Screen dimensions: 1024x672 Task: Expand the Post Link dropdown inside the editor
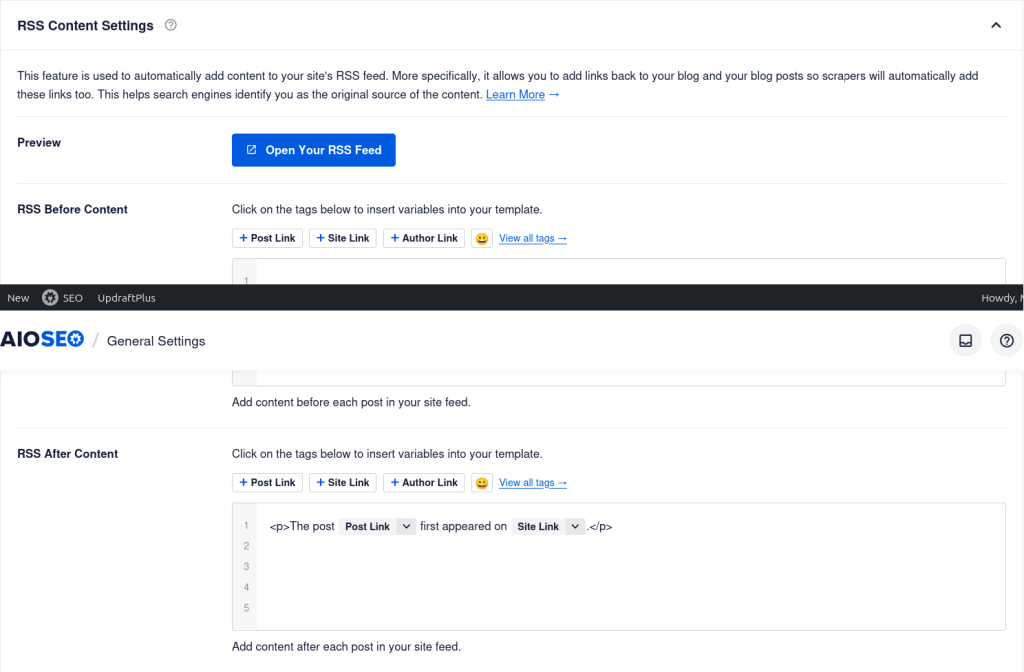click(405, 526)
